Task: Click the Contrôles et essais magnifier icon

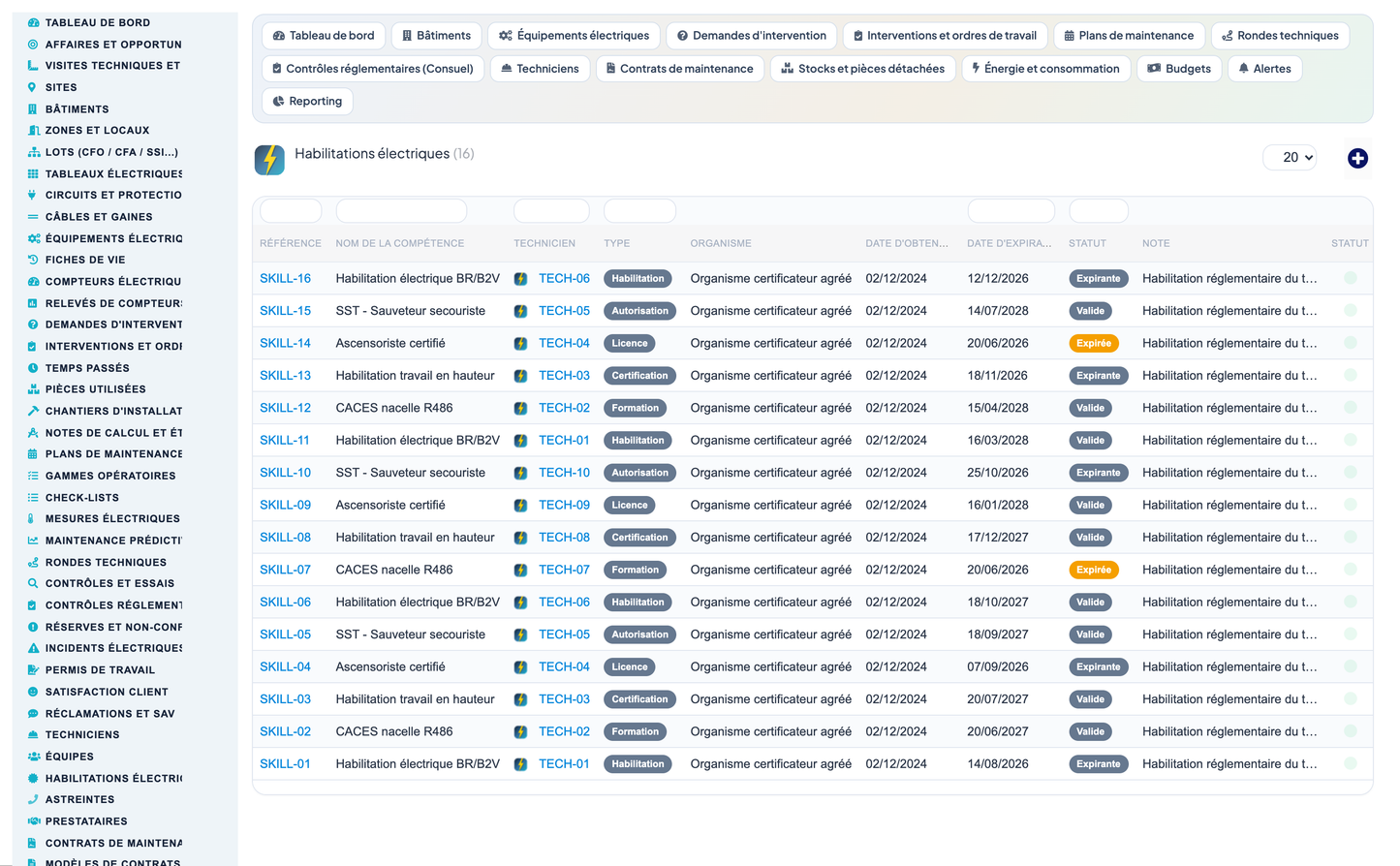Action: pos(33,583)
